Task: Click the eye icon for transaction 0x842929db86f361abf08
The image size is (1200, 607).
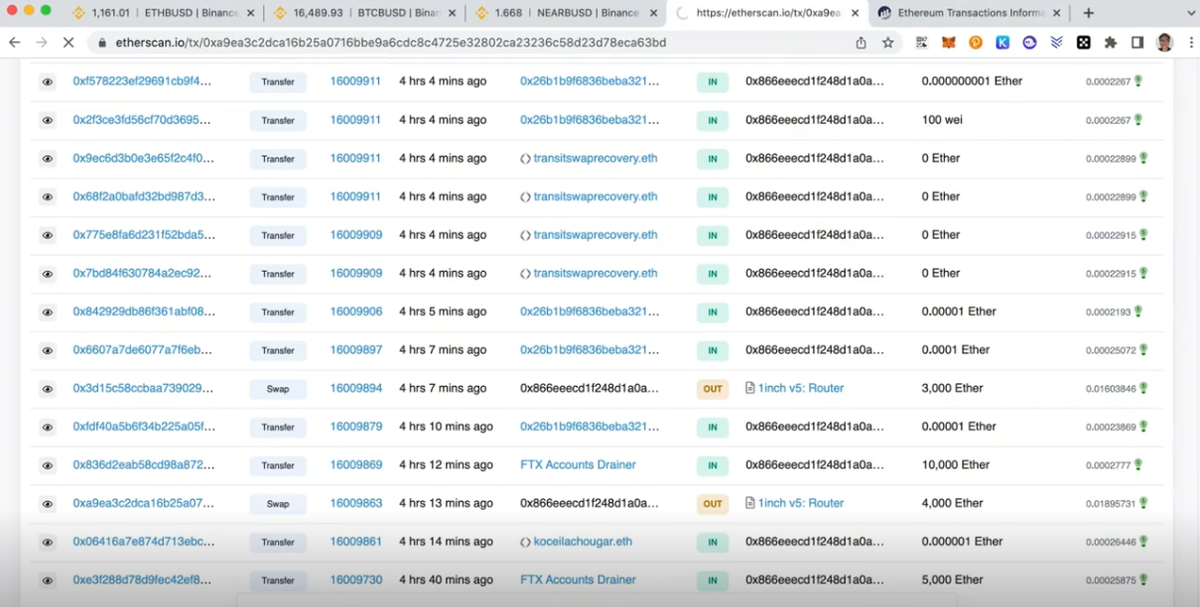Action: coord(47,312)
